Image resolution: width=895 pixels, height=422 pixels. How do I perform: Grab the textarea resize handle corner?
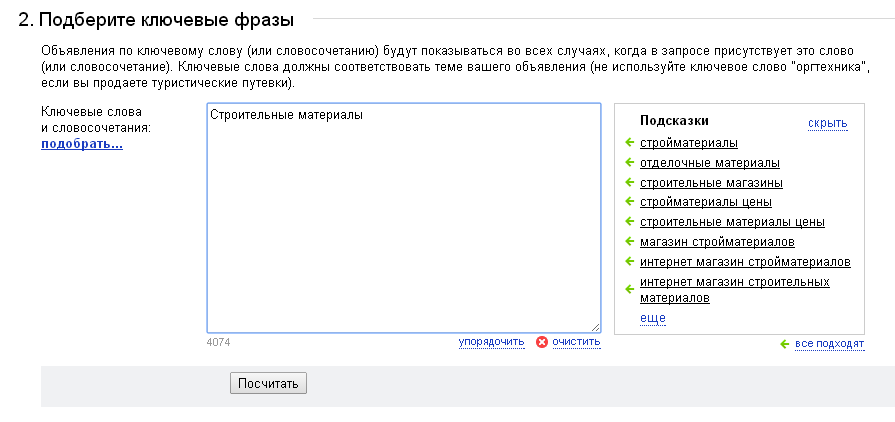pyautogui.click(x=595, y=327)
